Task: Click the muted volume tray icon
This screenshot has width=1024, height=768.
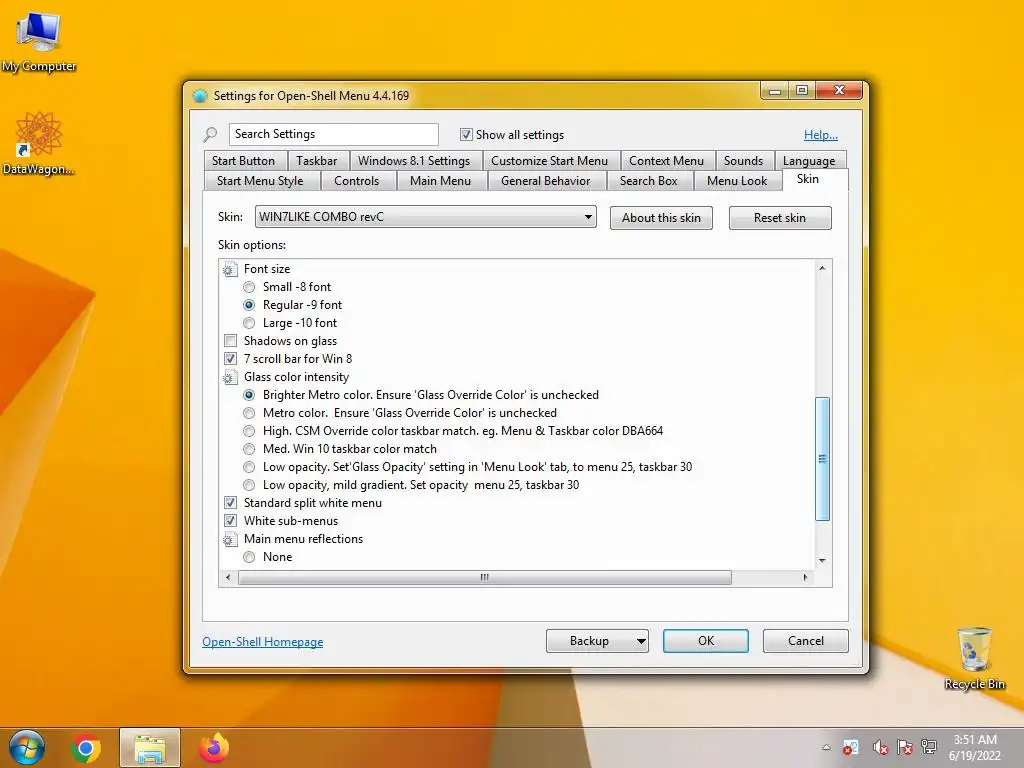Action: coord(880,747)
